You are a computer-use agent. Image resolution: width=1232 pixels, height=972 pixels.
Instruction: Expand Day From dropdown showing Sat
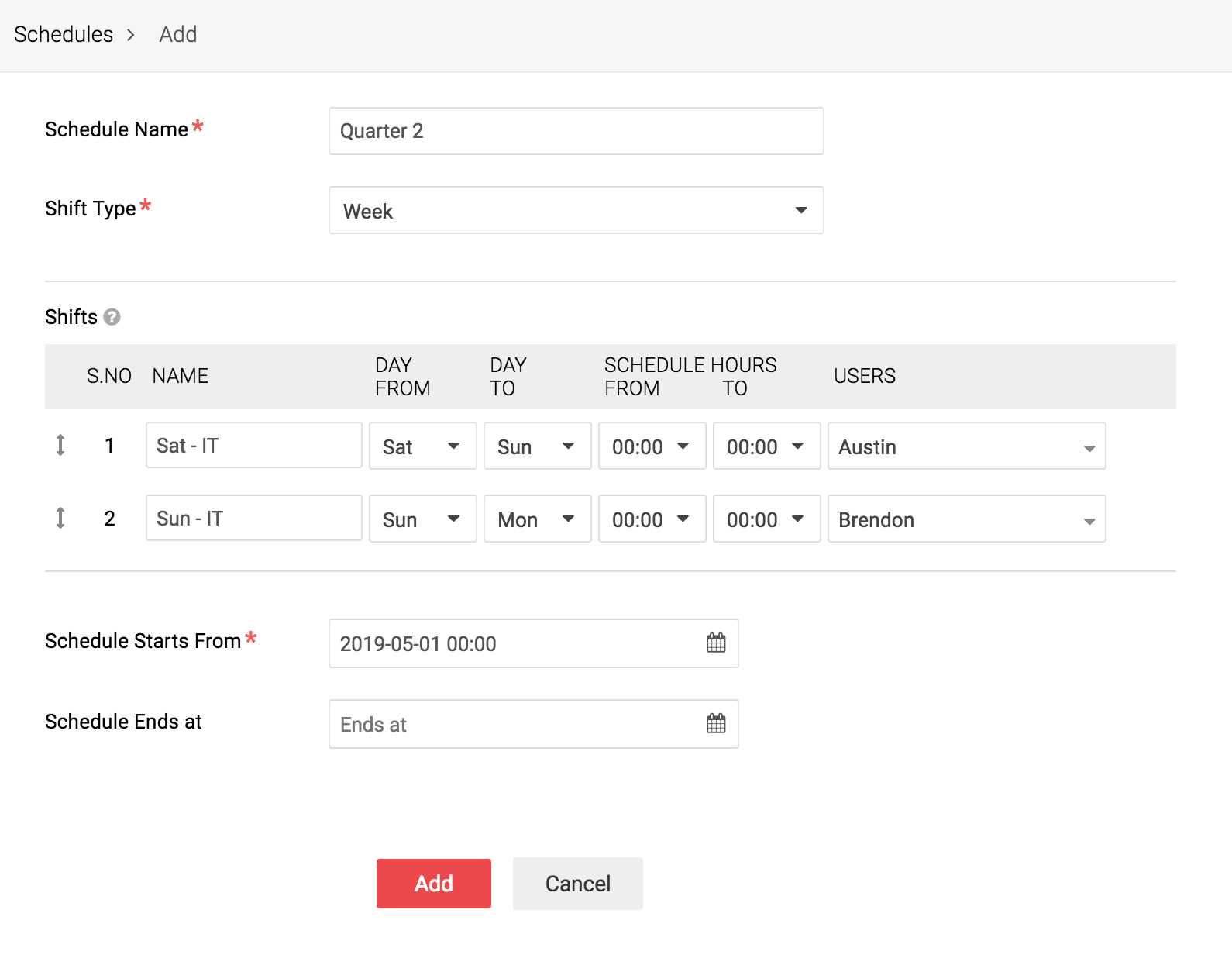[x=422, y=446]
